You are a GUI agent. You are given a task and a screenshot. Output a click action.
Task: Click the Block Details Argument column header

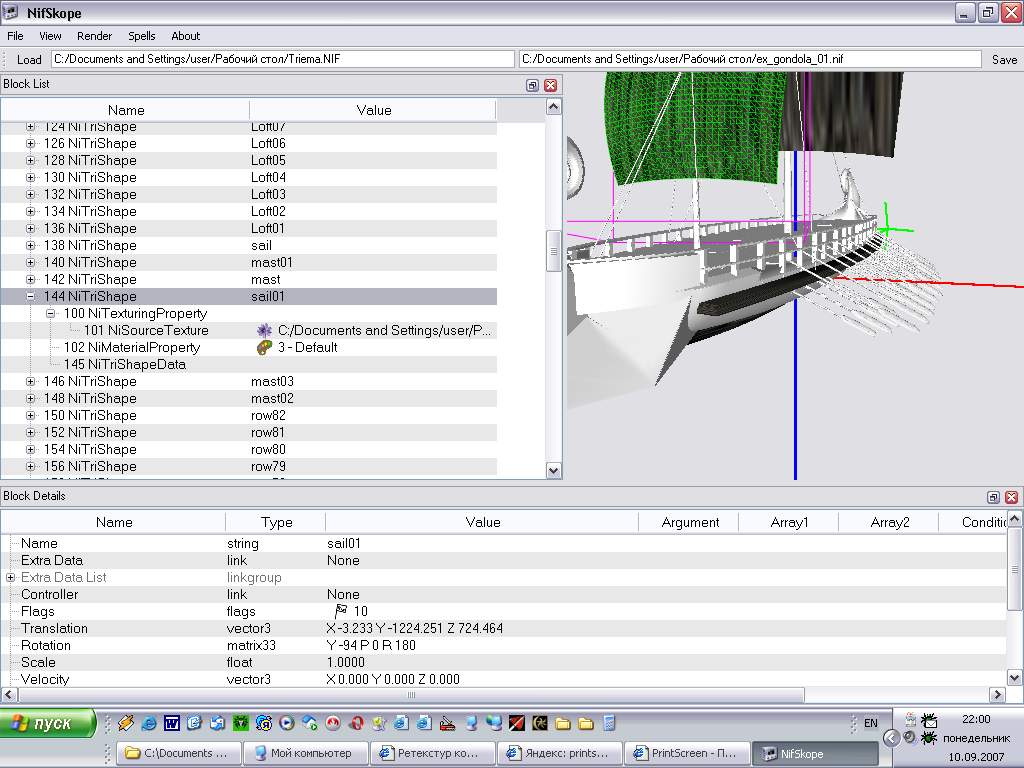[690, 522]
